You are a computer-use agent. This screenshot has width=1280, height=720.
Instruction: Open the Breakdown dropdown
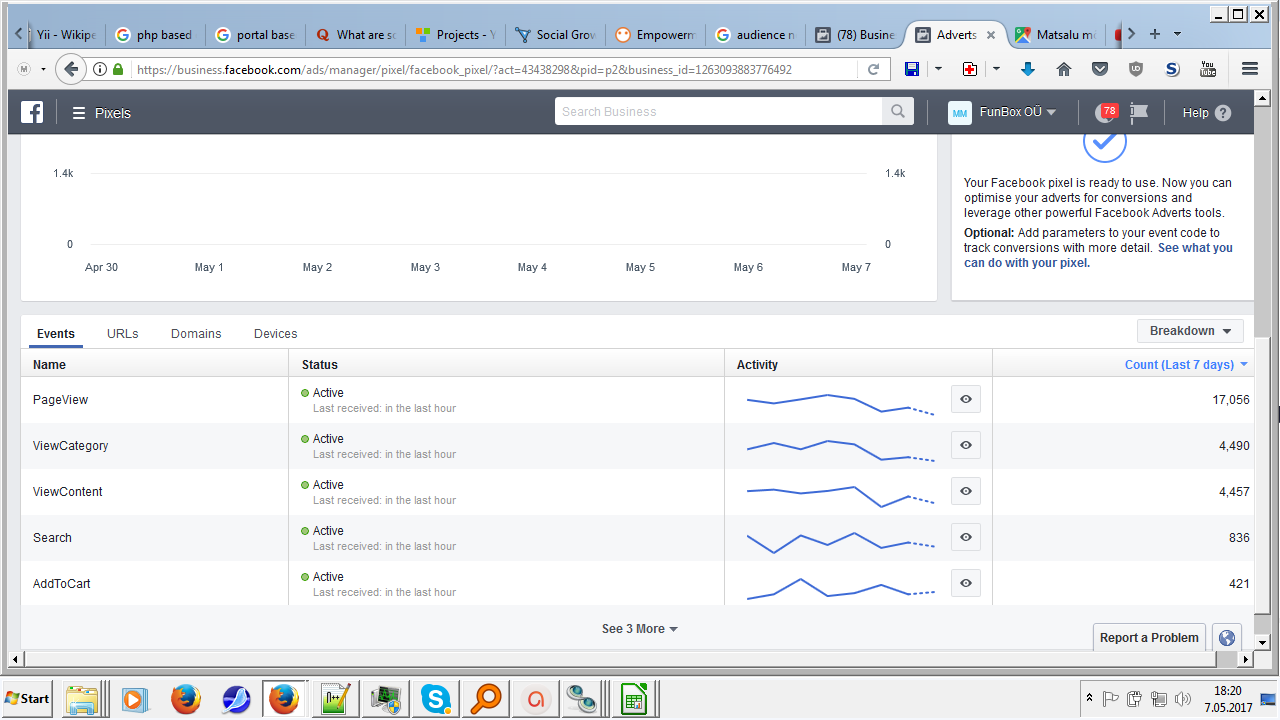click(x=1190, y=331)
